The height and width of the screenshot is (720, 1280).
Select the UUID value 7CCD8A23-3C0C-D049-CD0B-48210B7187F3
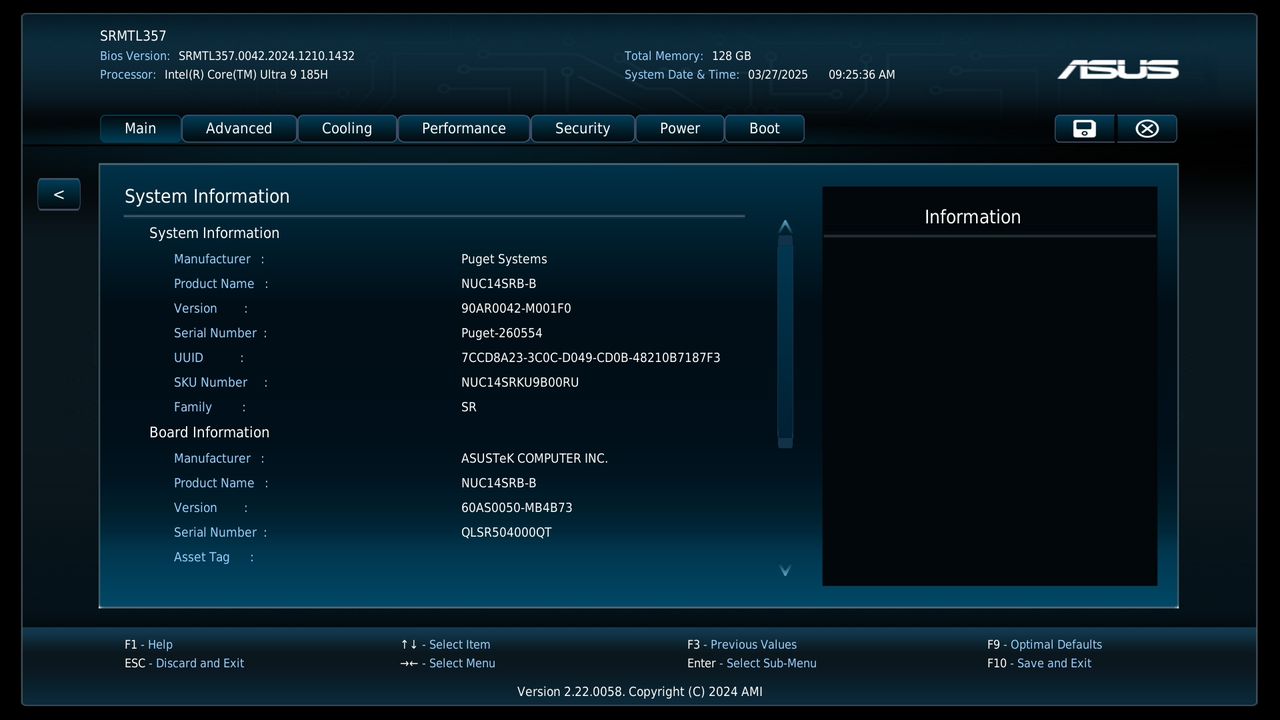click(591, 358)
